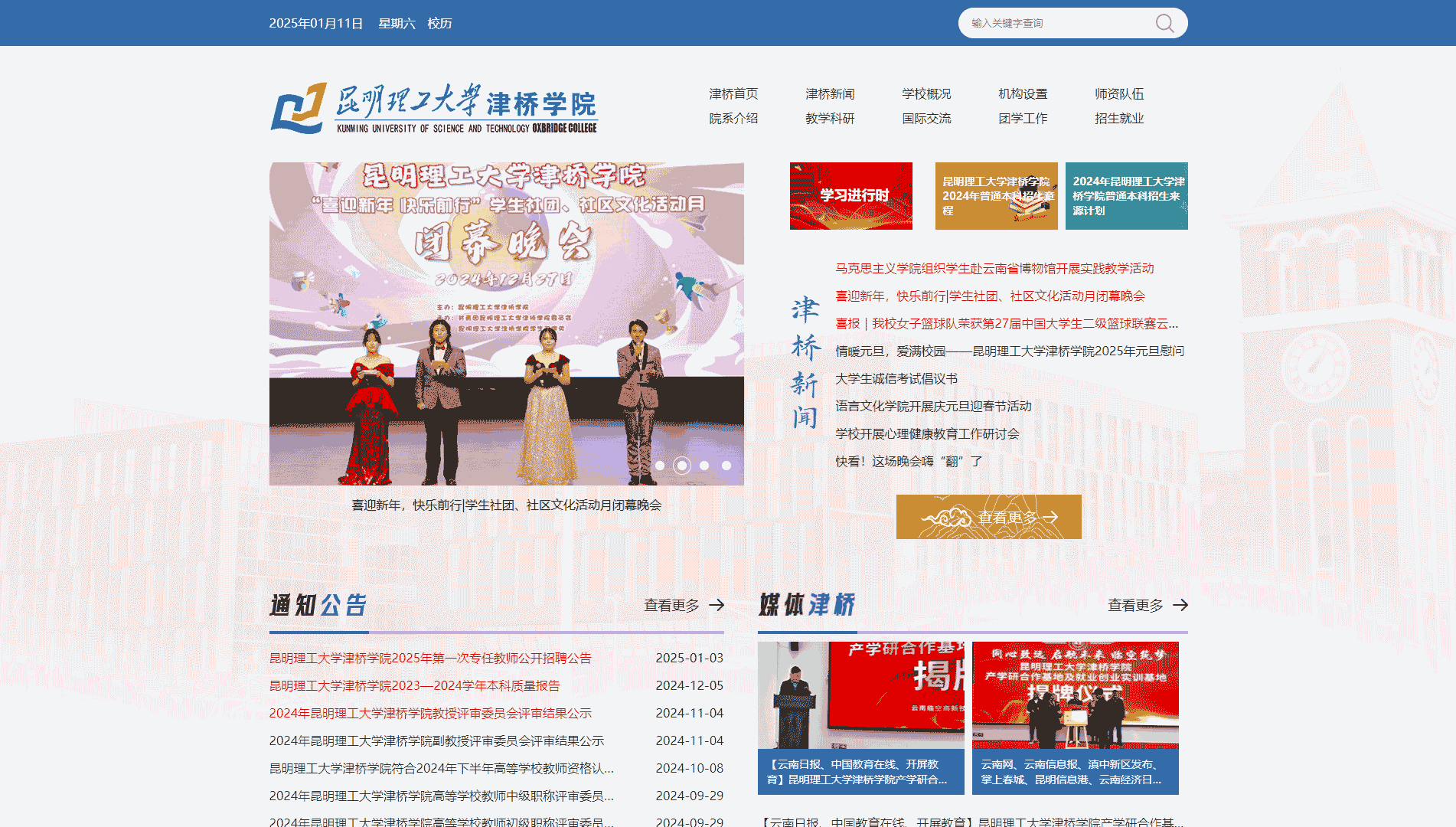Screen dimensions: 1456x827
Task: Click the vertical 津桥新闻 calligraphy title
Action: (x=805, y=363)
